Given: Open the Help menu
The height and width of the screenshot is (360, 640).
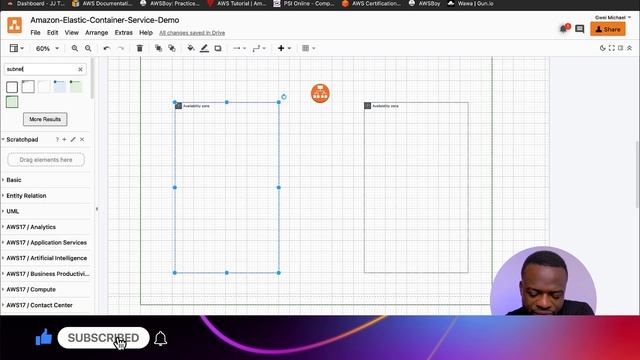Looking at the screenshot, I should coord(146,33).
